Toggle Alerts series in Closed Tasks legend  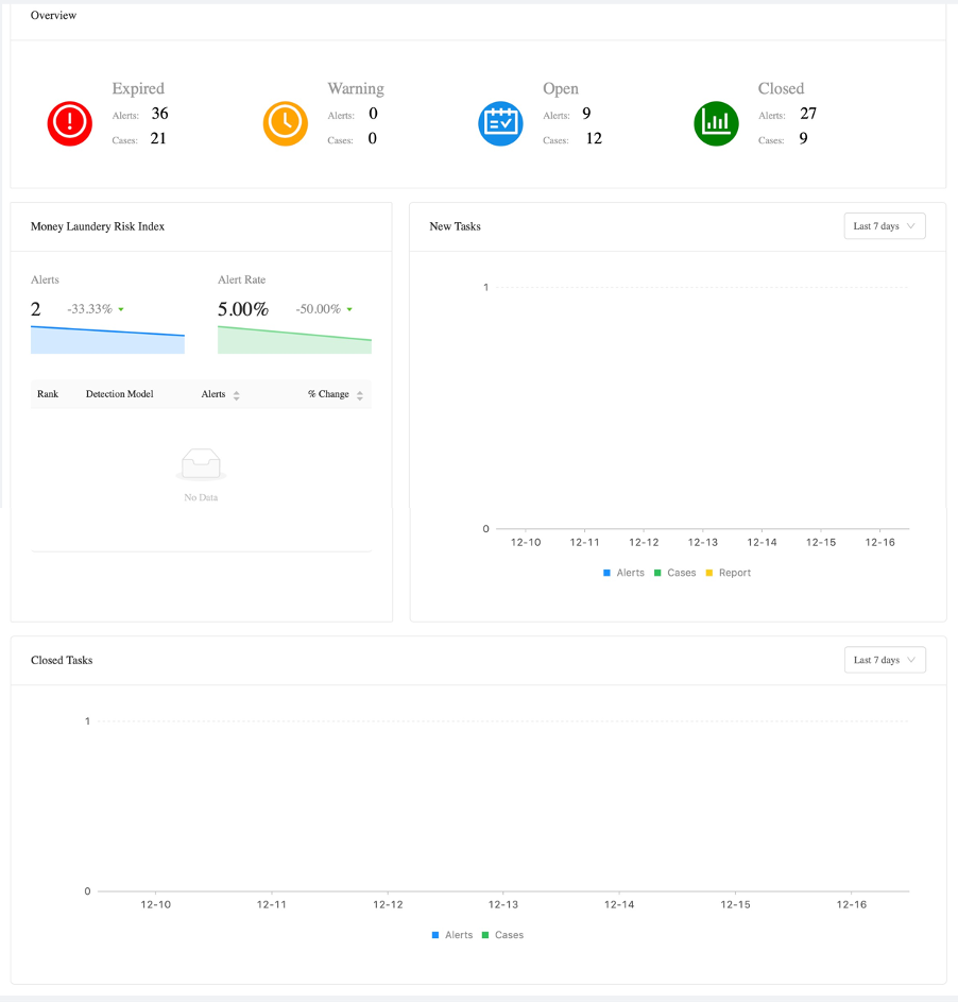(452, 935)
